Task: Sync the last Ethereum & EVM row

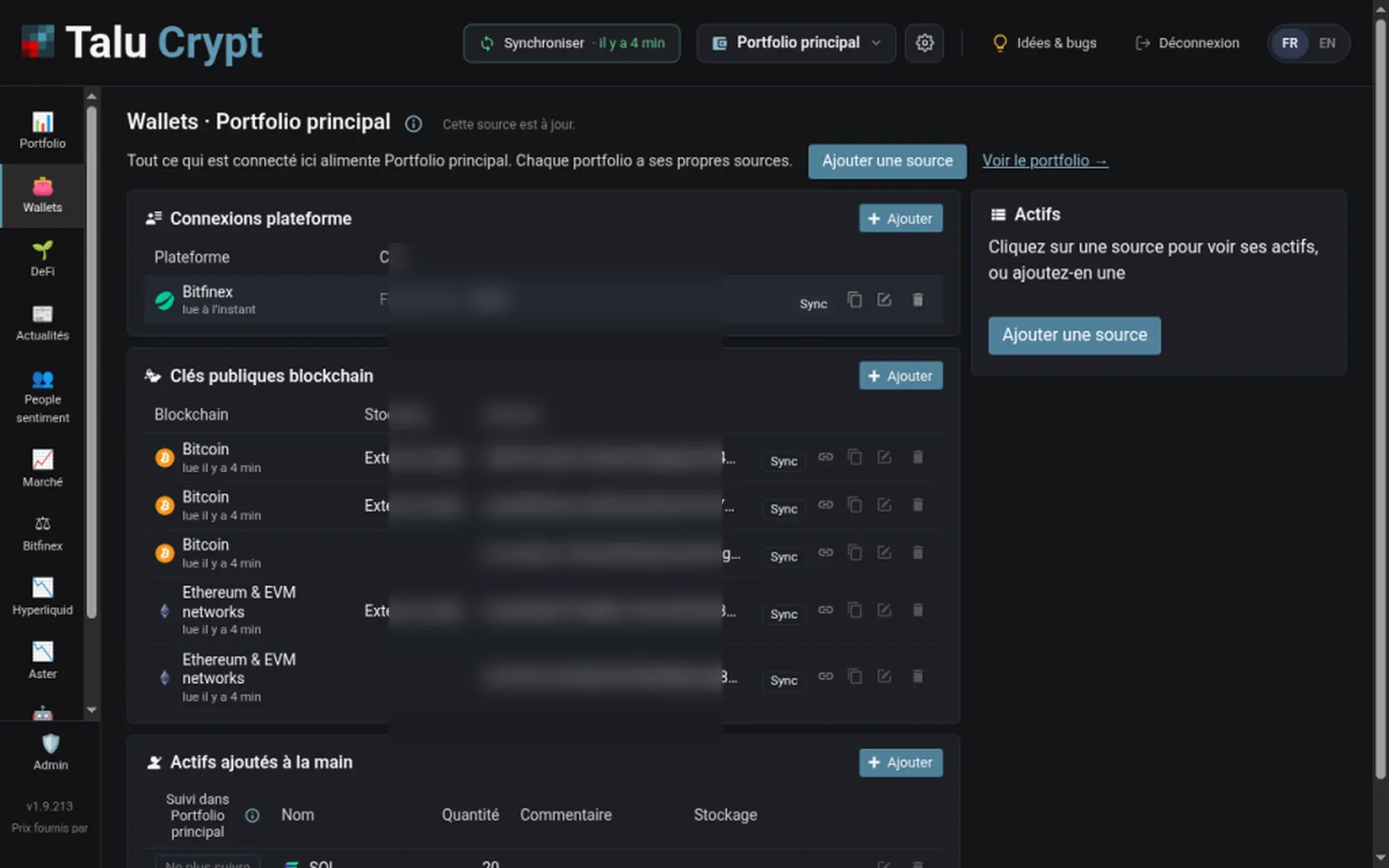Action: click(x=783, y=681)
